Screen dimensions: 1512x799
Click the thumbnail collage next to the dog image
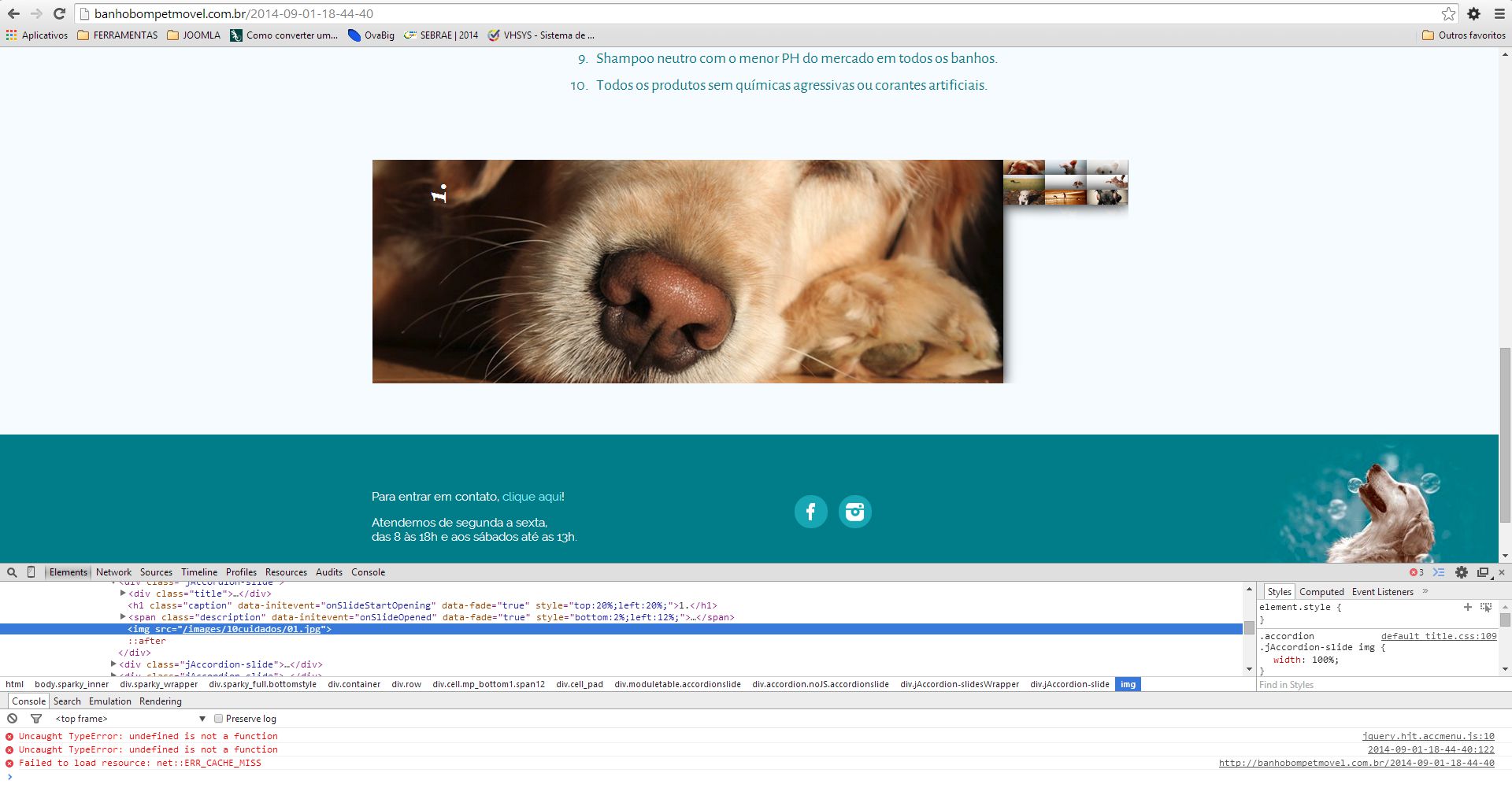pyautogui.click(x=1065, y=183)
